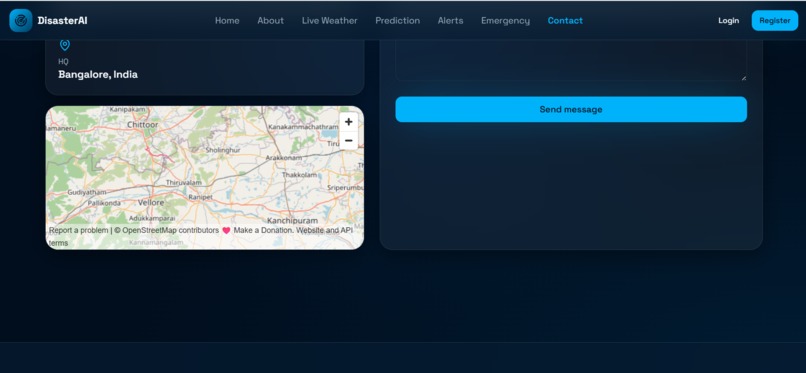Click Sholinghur label on the map
806x373 pixels.
coord(223,150)
